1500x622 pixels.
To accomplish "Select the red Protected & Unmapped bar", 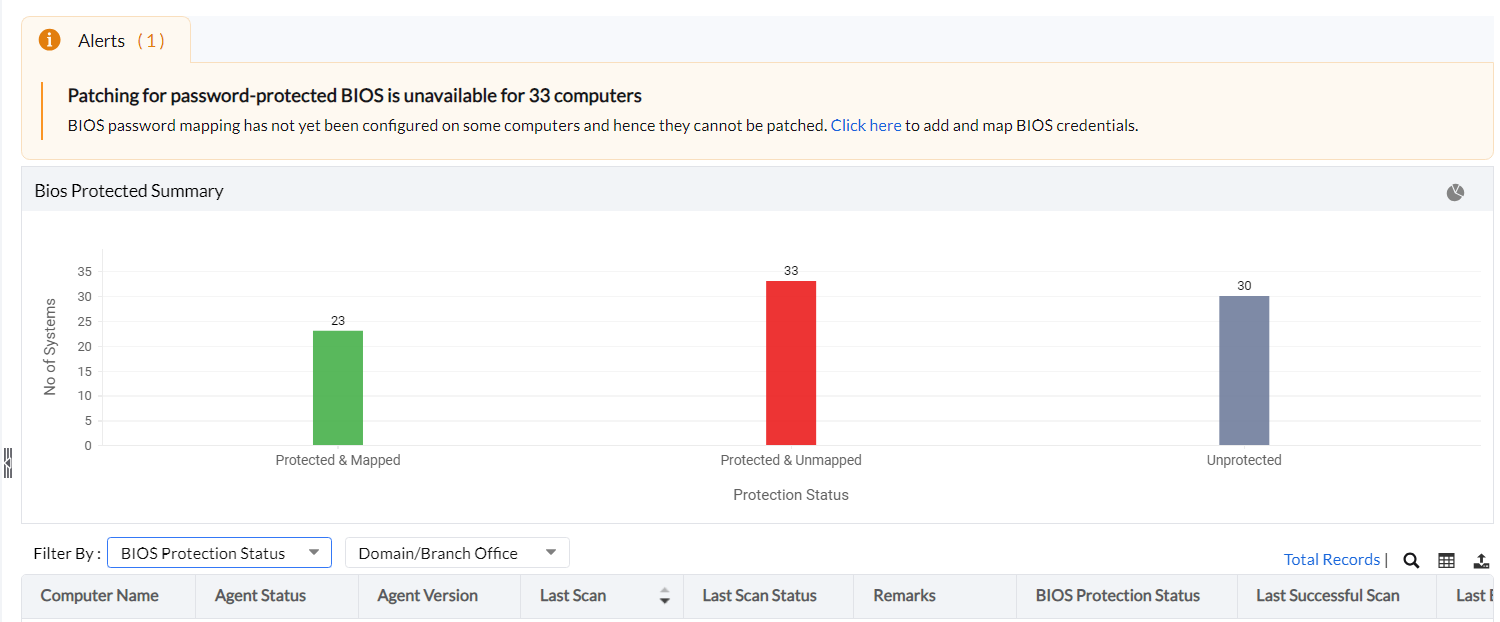I will (x=791, y=363).
